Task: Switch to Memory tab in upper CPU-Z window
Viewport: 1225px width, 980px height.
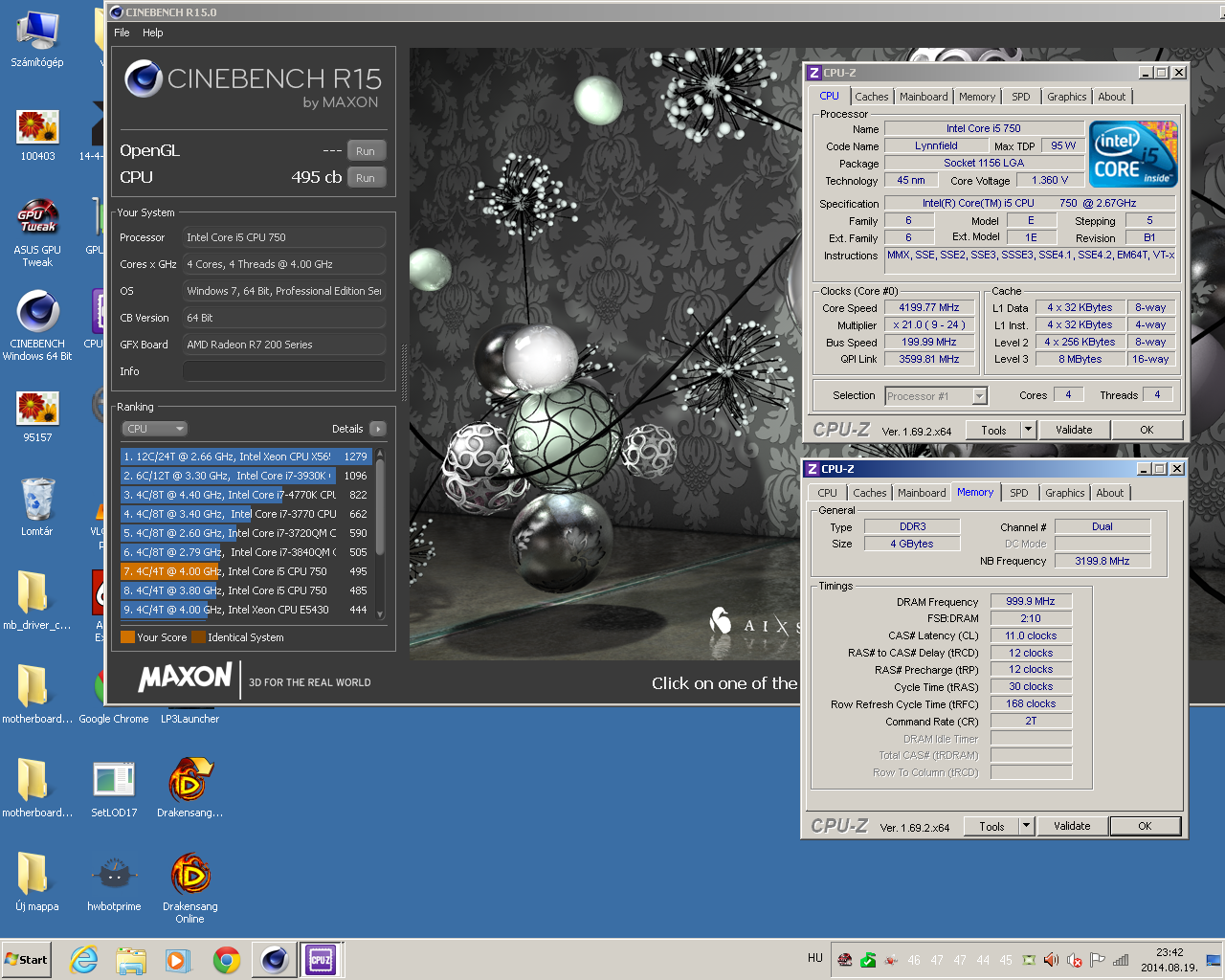Action: click(977, 97)
